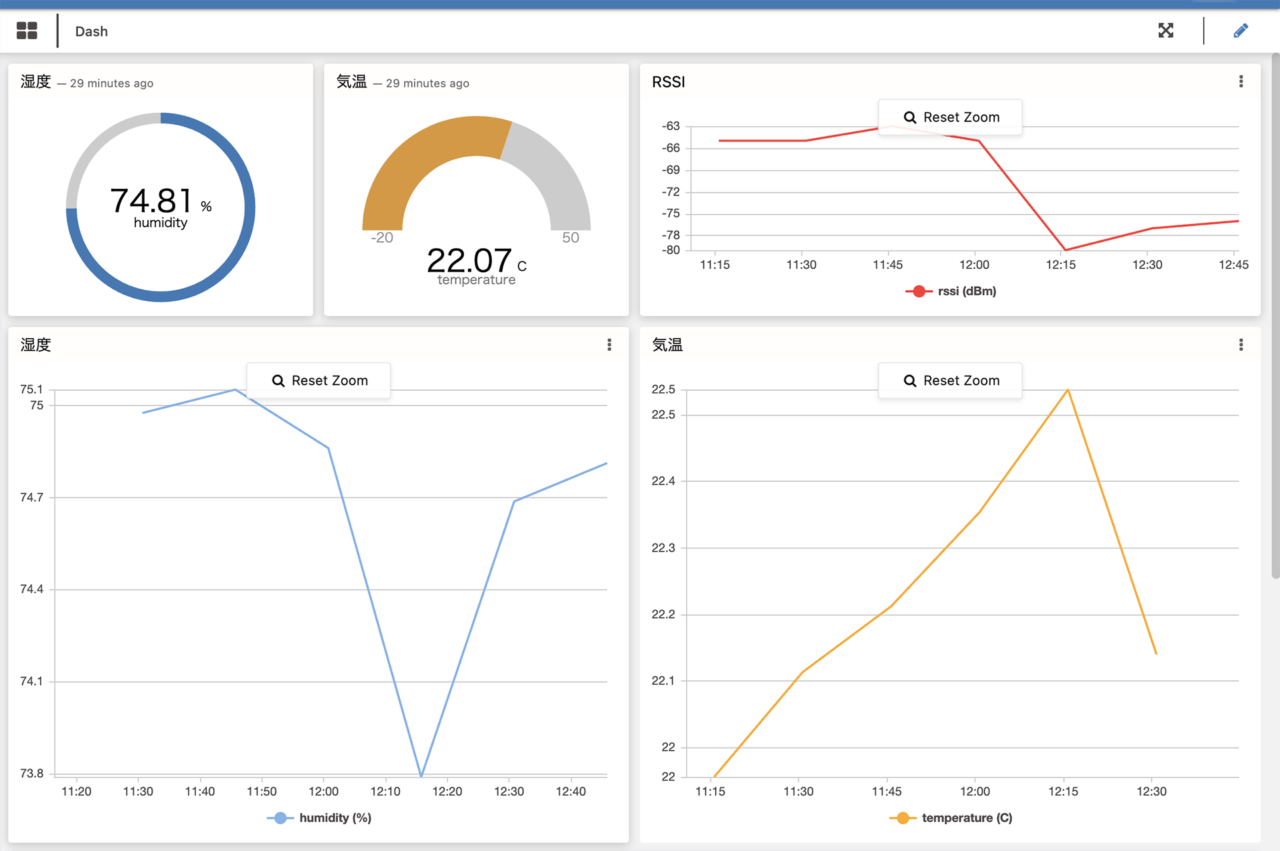
Task: Click the red rssi legend marker
Action: 917,291
